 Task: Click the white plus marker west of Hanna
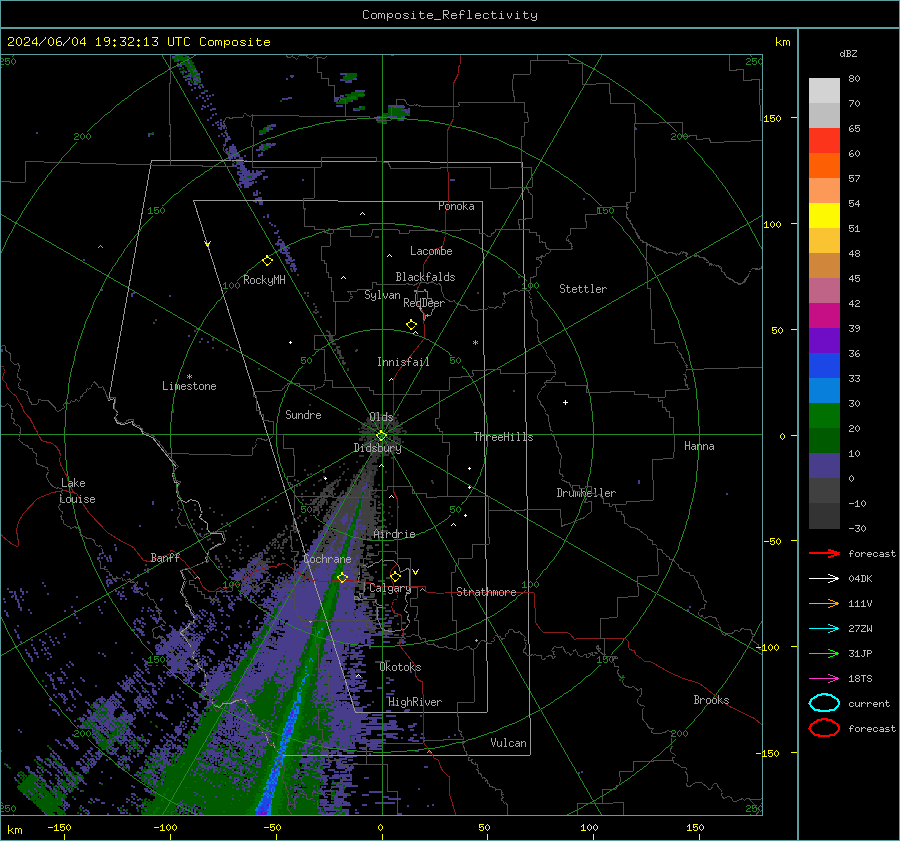pos(565,402)
